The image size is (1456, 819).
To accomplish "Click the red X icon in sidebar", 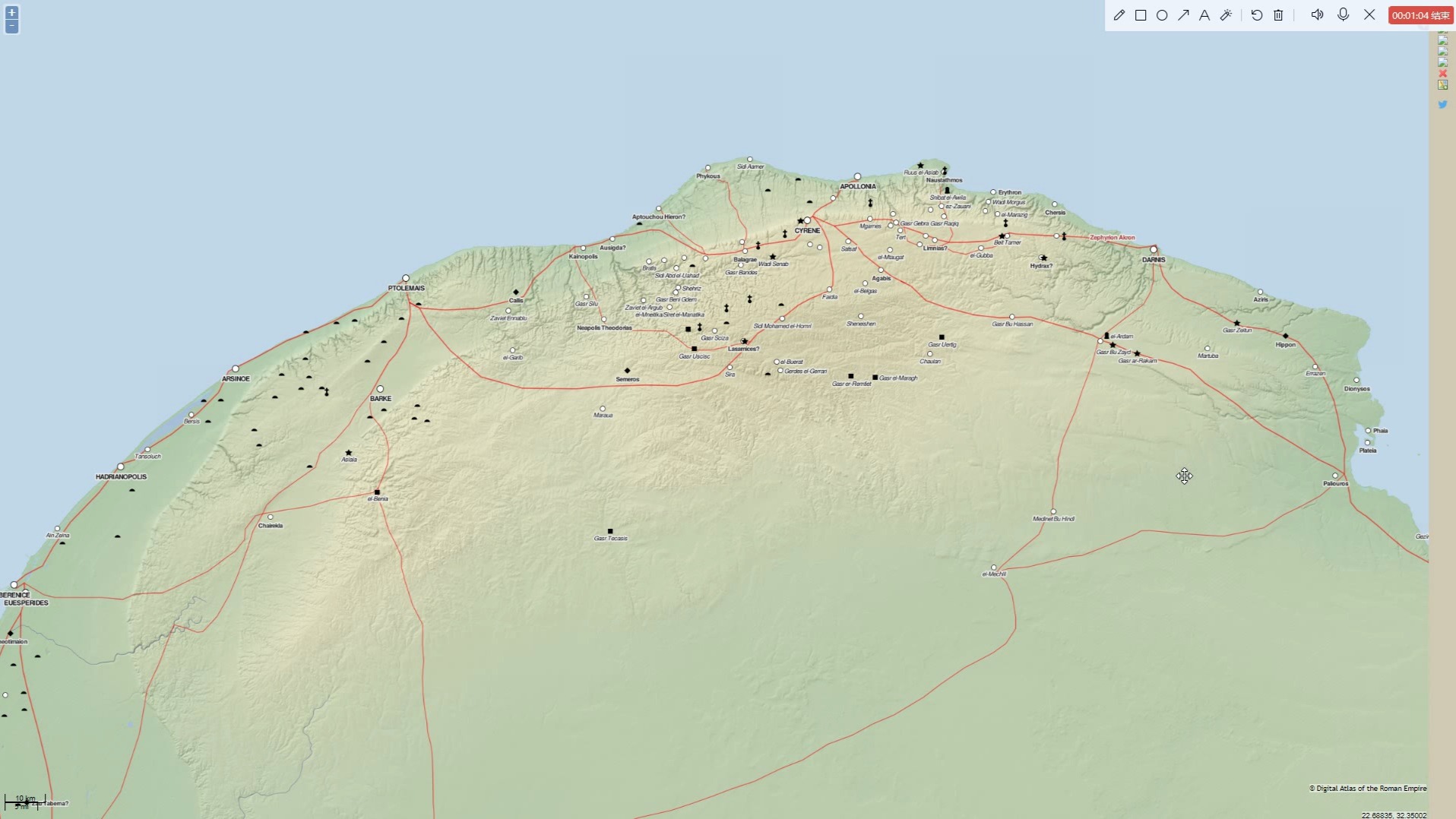I will point(1442,74).
